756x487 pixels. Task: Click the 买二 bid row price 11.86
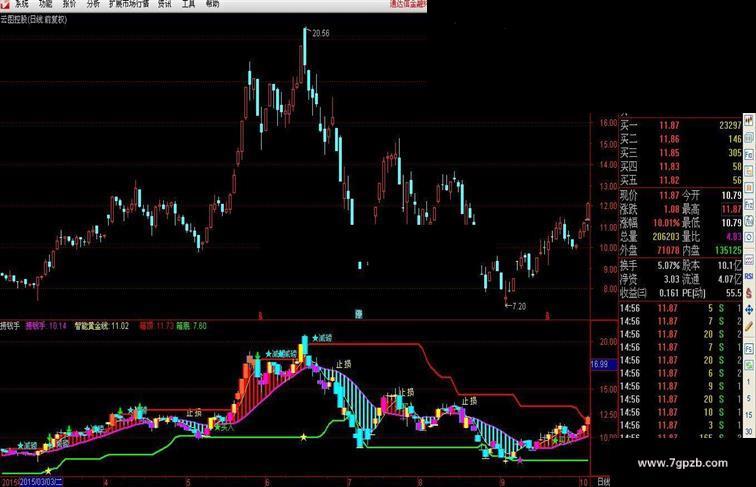tap(669, 139)
